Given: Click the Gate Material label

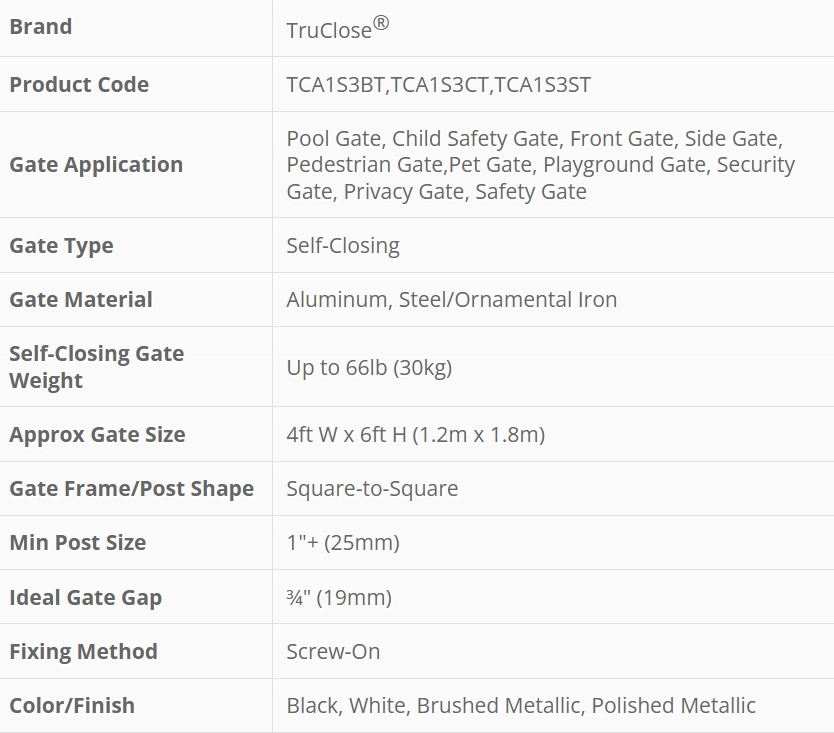Looking at the screenshot, I should 81,300.
